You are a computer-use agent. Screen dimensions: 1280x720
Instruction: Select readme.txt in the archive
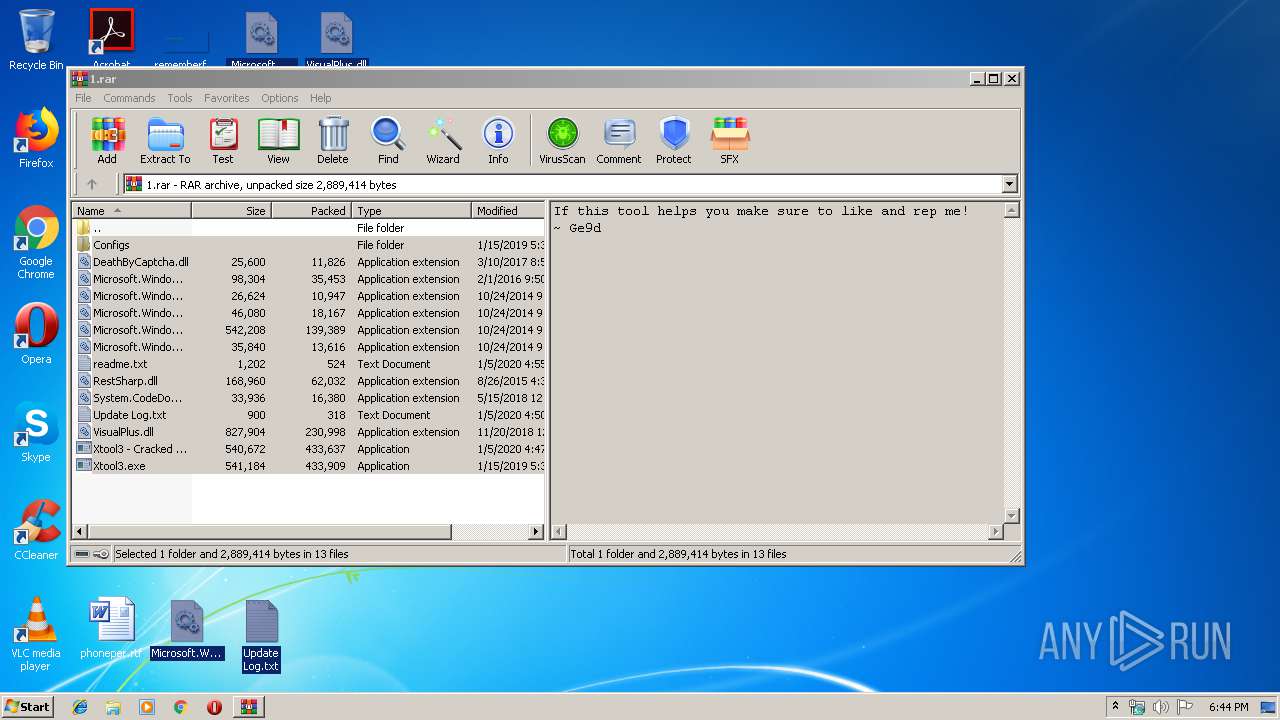point(310,364)
